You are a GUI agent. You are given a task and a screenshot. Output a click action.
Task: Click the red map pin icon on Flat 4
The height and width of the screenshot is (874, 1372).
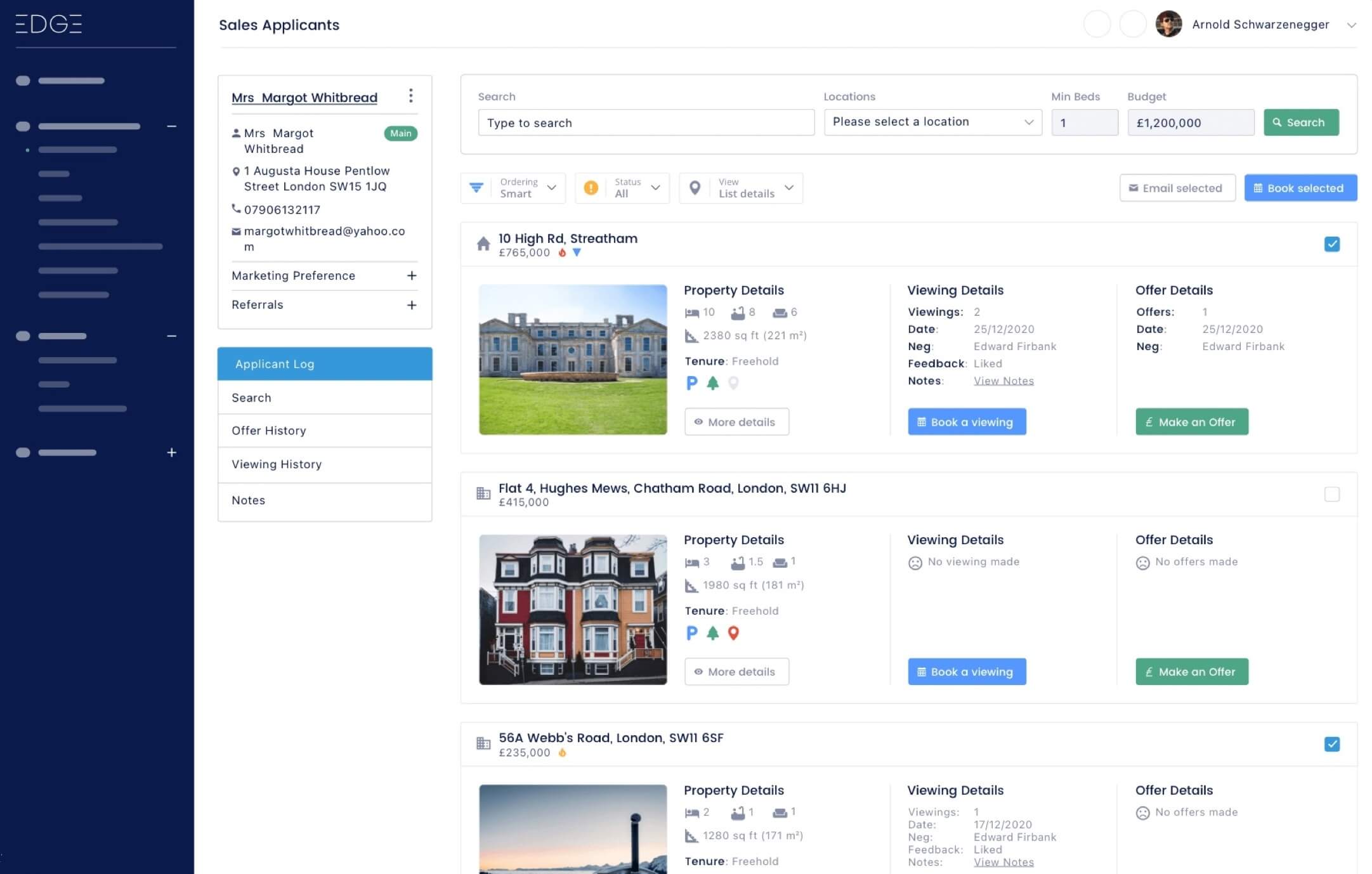coord(734,632)
